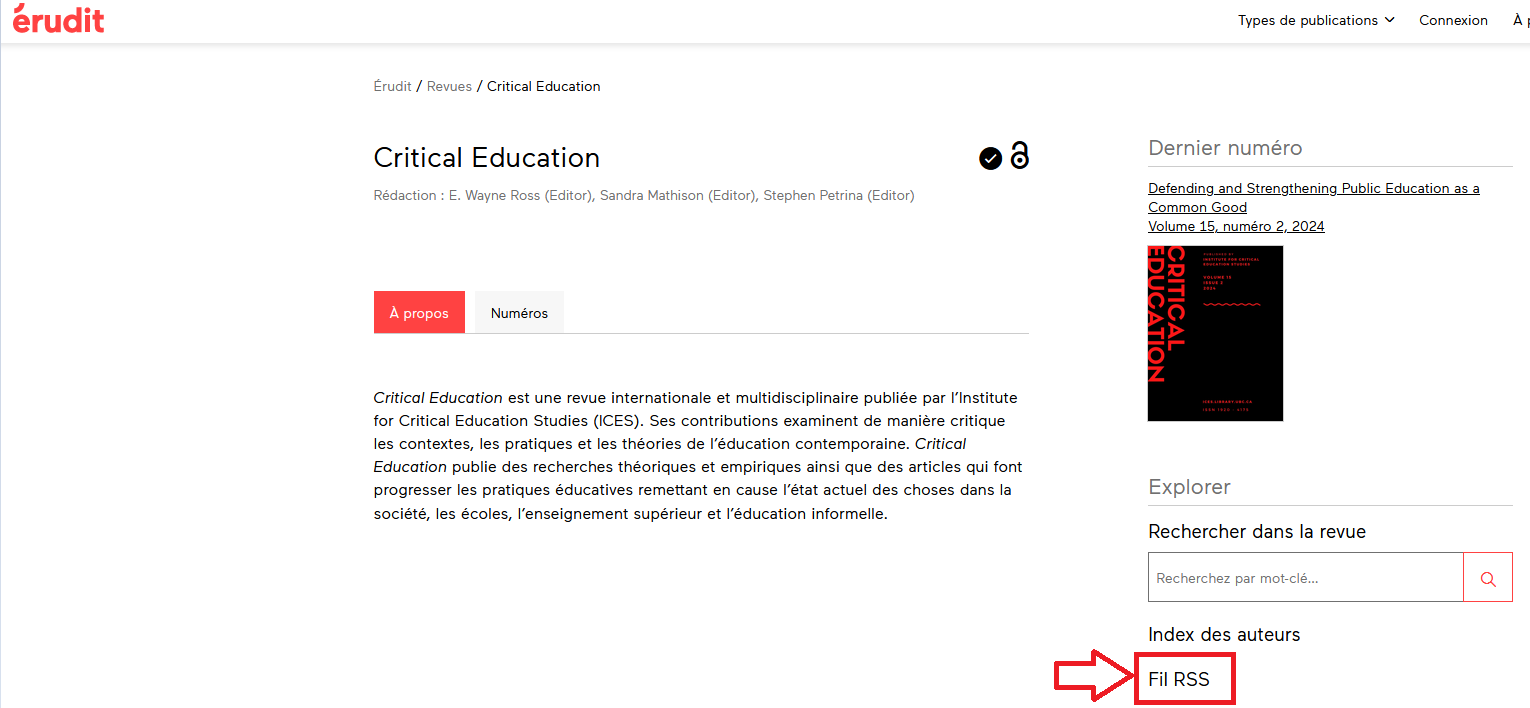Click the keyword search input field

[x=1305, y=578]
